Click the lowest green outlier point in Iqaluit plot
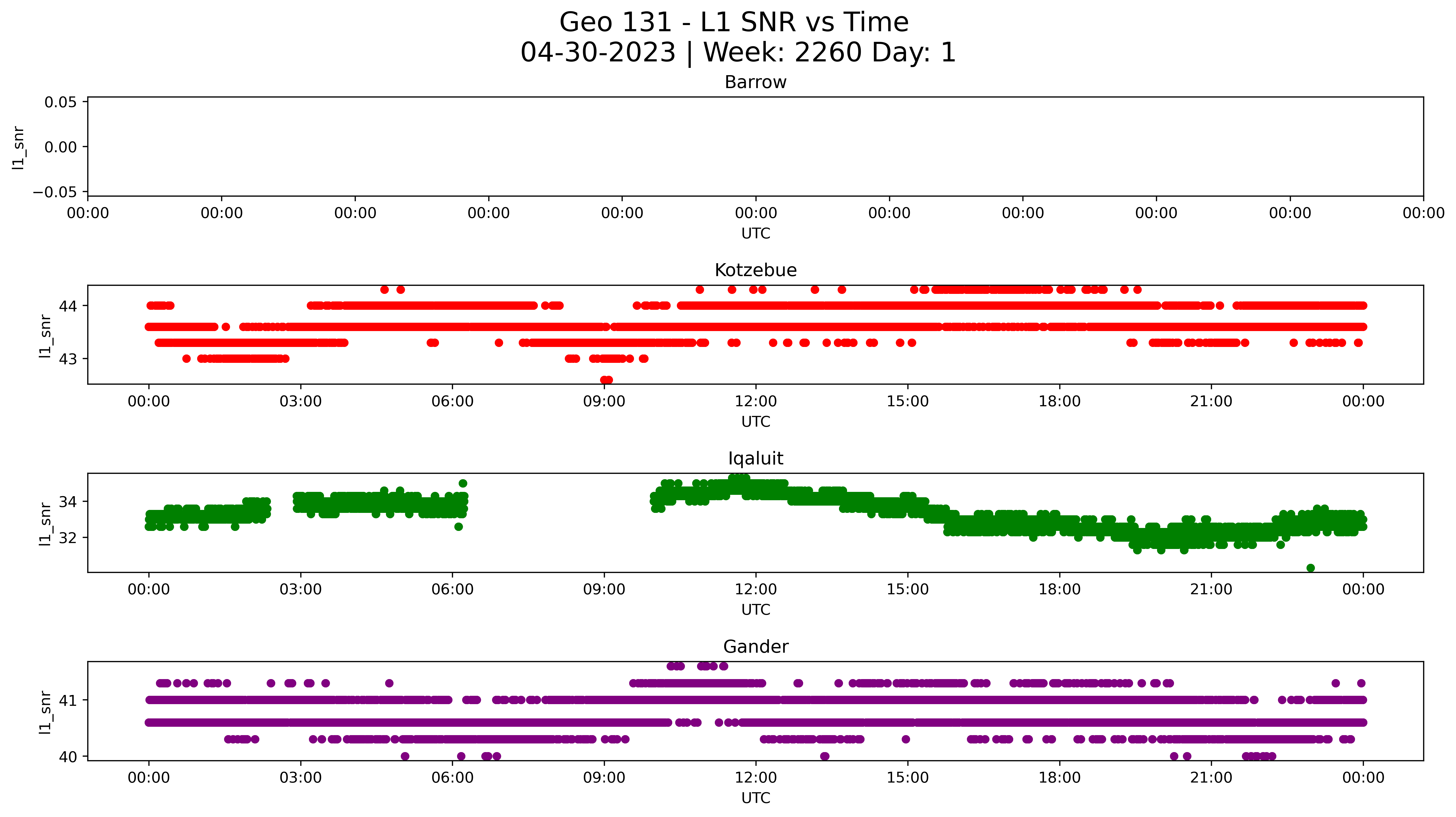 (1311, 568)
